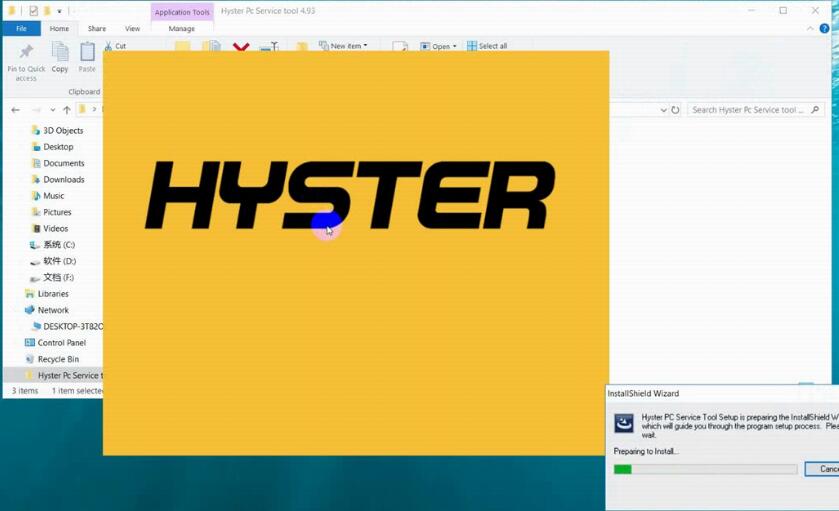The image size is (839, 511).
Task: Open Control Panel from navigation pane
Action: tap(55, 342)
